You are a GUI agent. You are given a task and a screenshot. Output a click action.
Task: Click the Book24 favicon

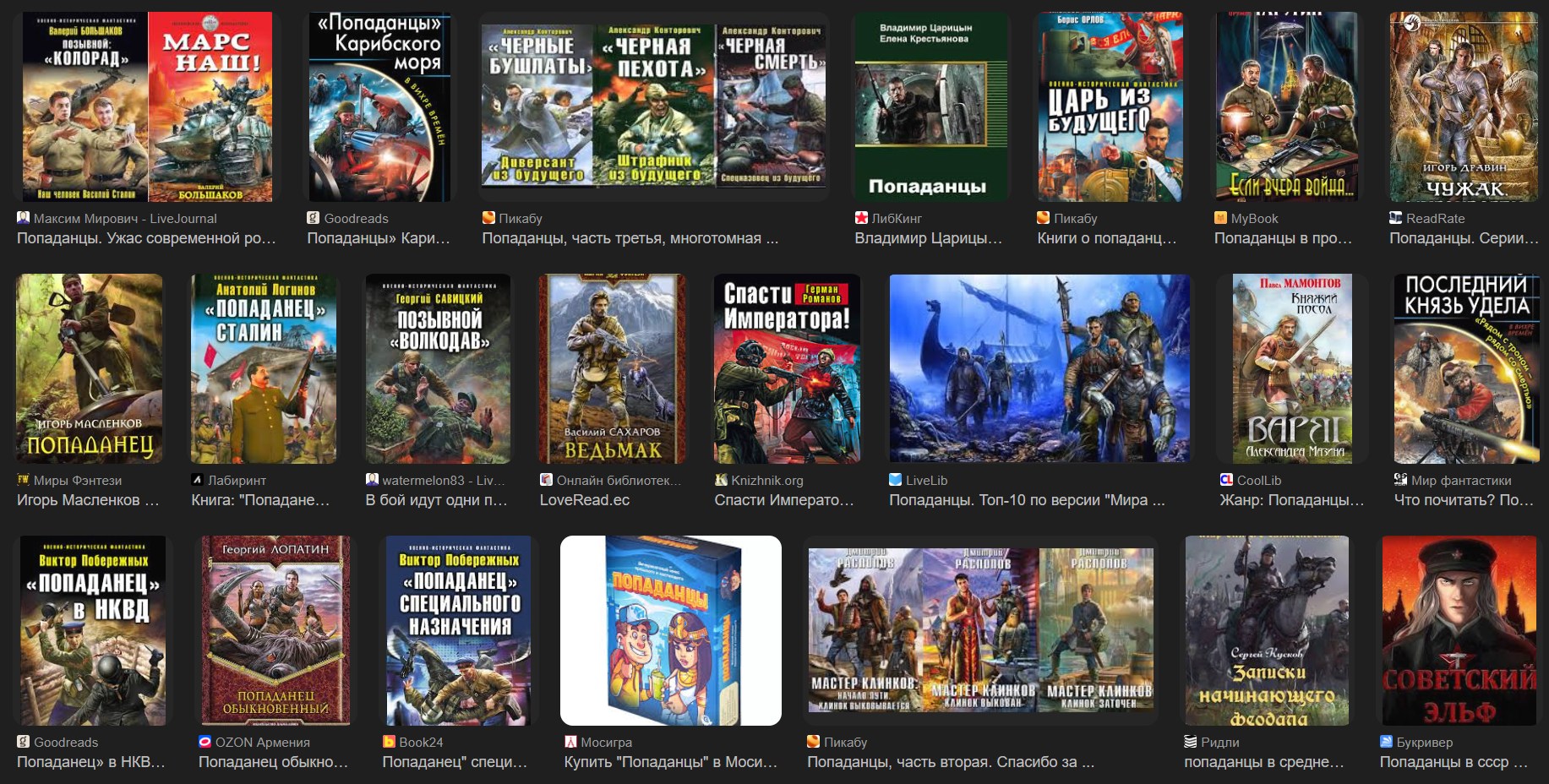389,742
